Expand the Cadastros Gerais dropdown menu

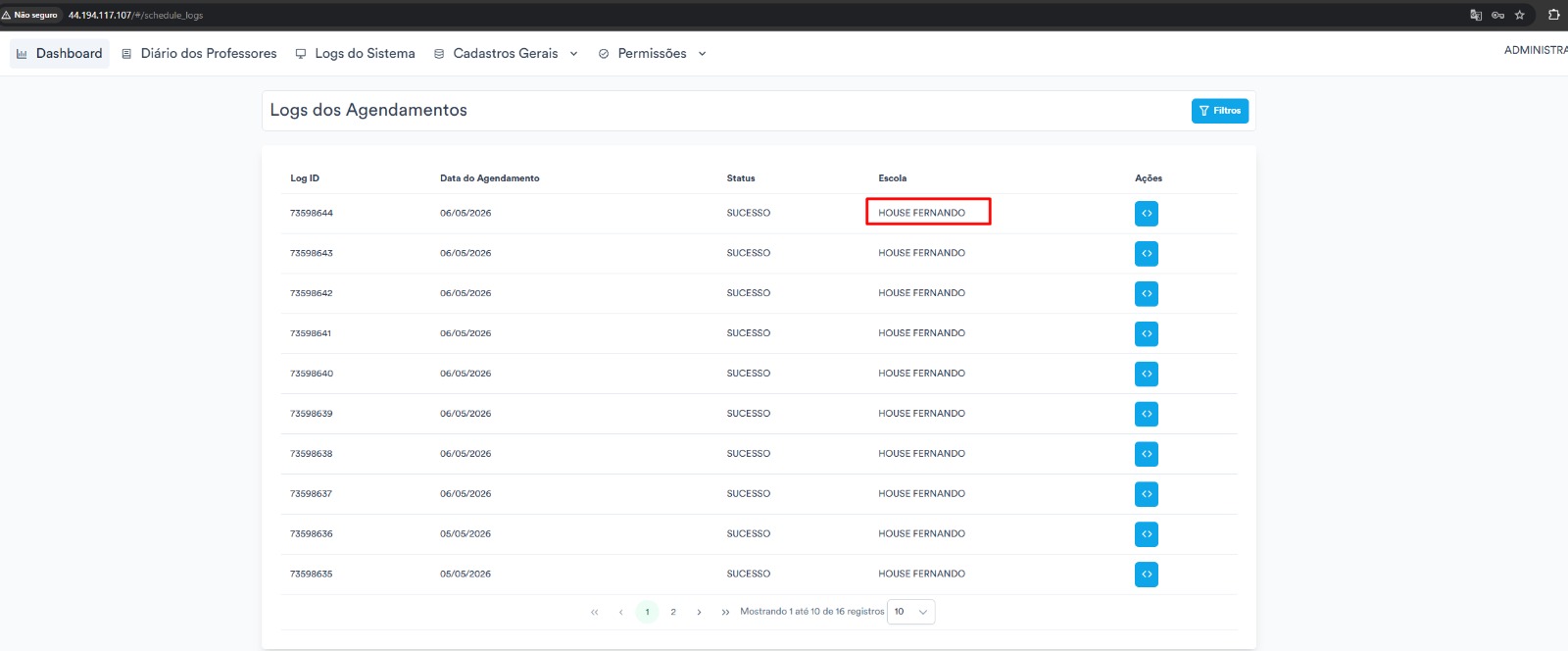(506, 54)
